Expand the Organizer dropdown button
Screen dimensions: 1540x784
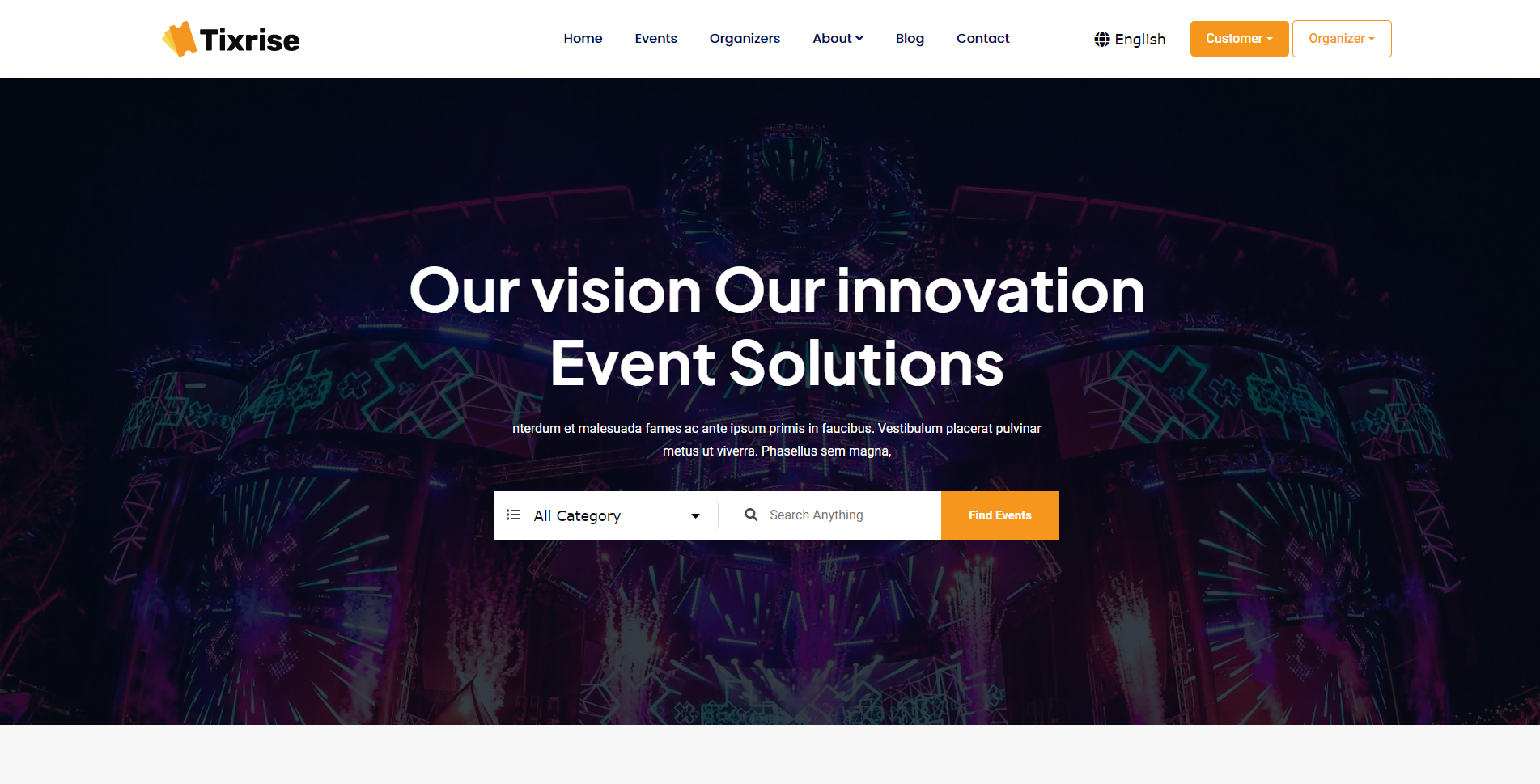point(1342,39)
